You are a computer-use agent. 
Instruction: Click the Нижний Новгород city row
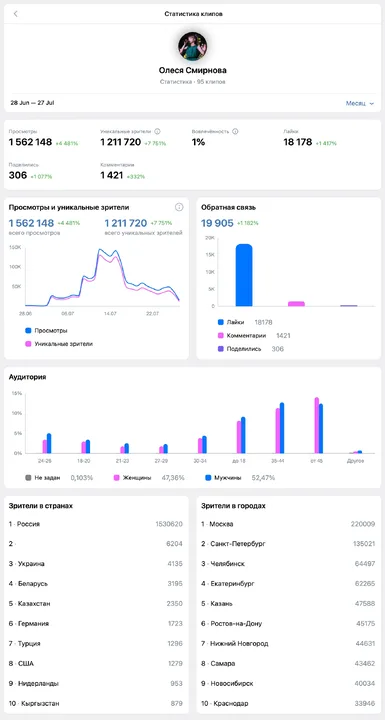click(288, 643)
